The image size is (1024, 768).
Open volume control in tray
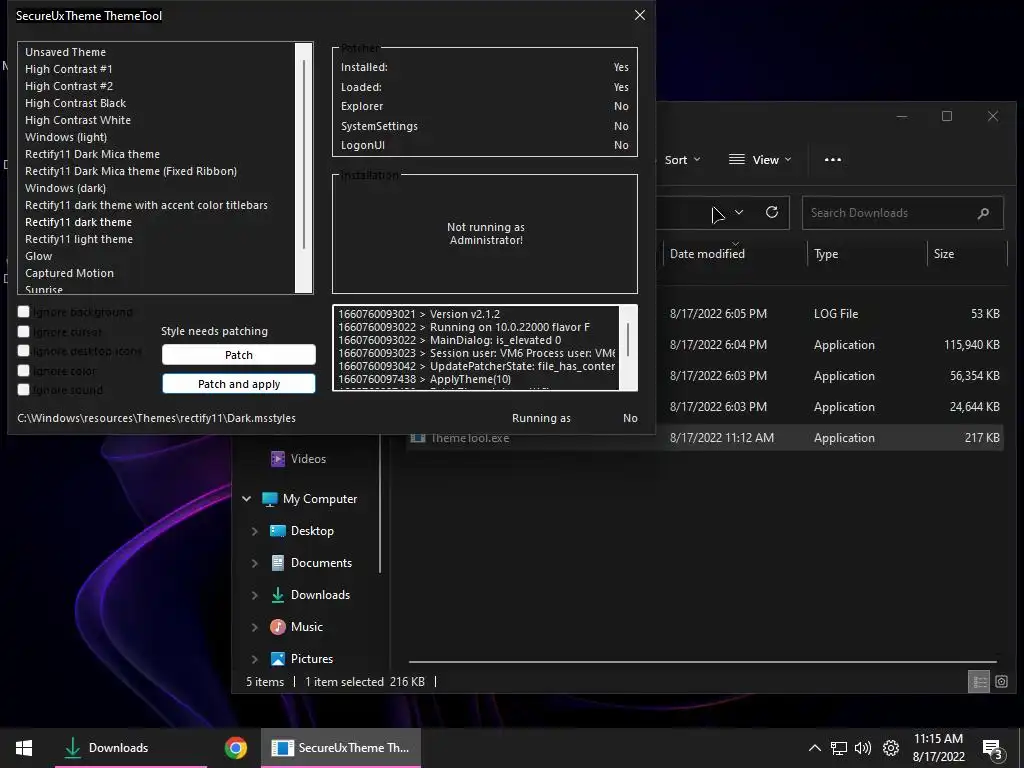coord(863,748)
